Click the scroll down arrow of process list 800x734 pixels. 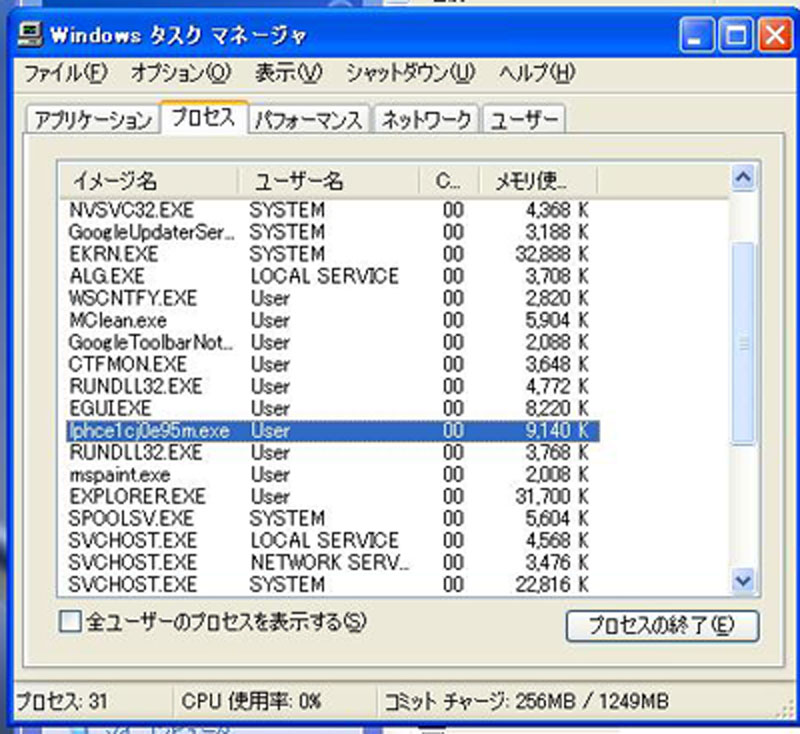pyautogui.click(x=743, y=580)
